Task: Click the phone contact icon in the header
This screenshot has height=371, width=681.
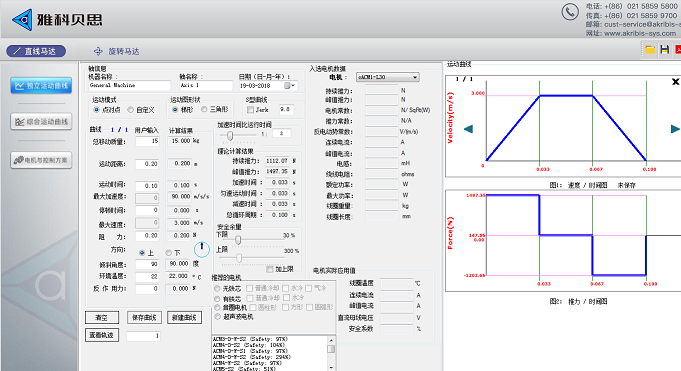Action: tap(570, 12)
